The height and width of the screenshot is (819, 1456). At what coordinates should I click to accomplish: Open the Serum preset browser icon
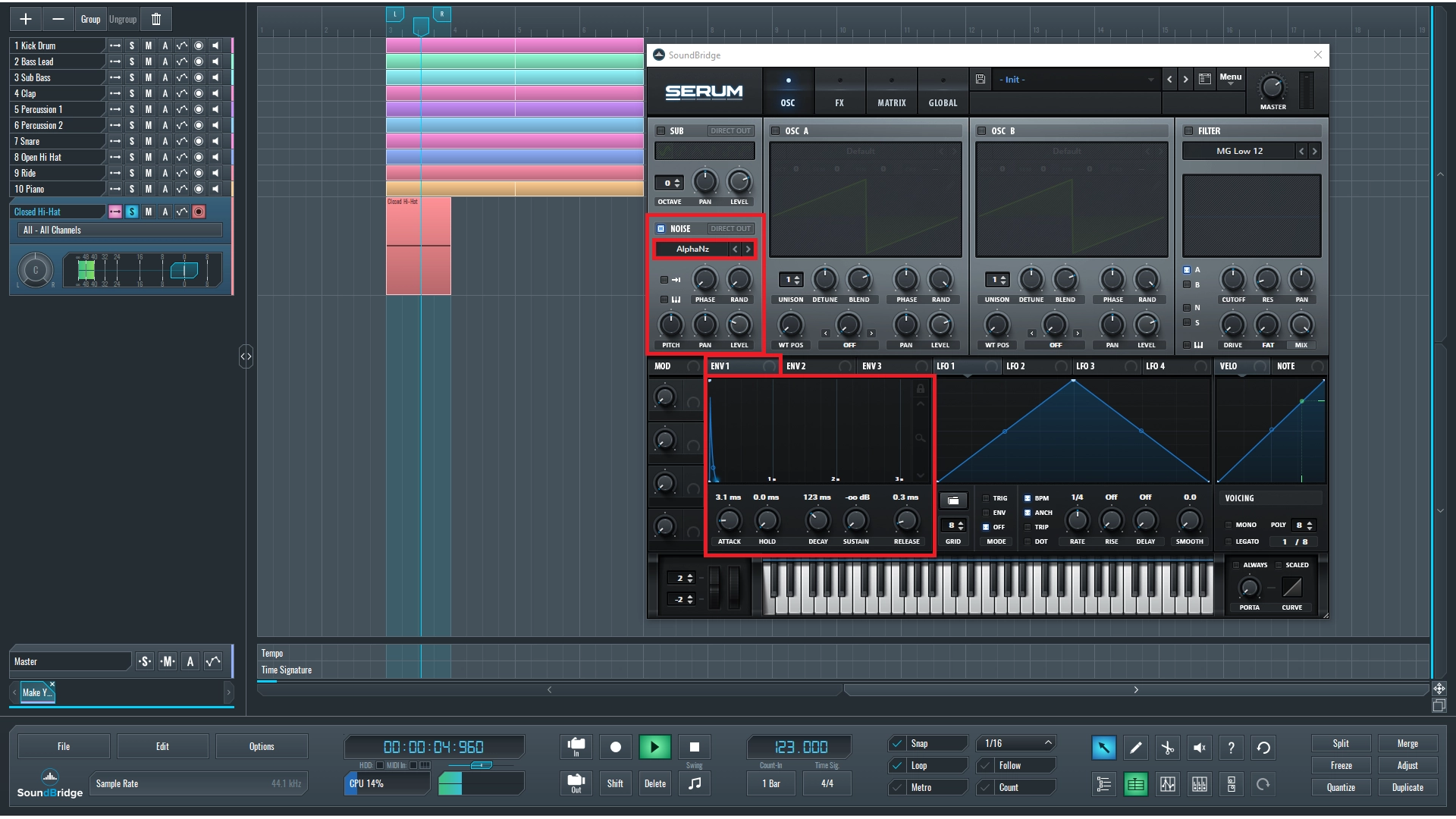(1205, 79)
